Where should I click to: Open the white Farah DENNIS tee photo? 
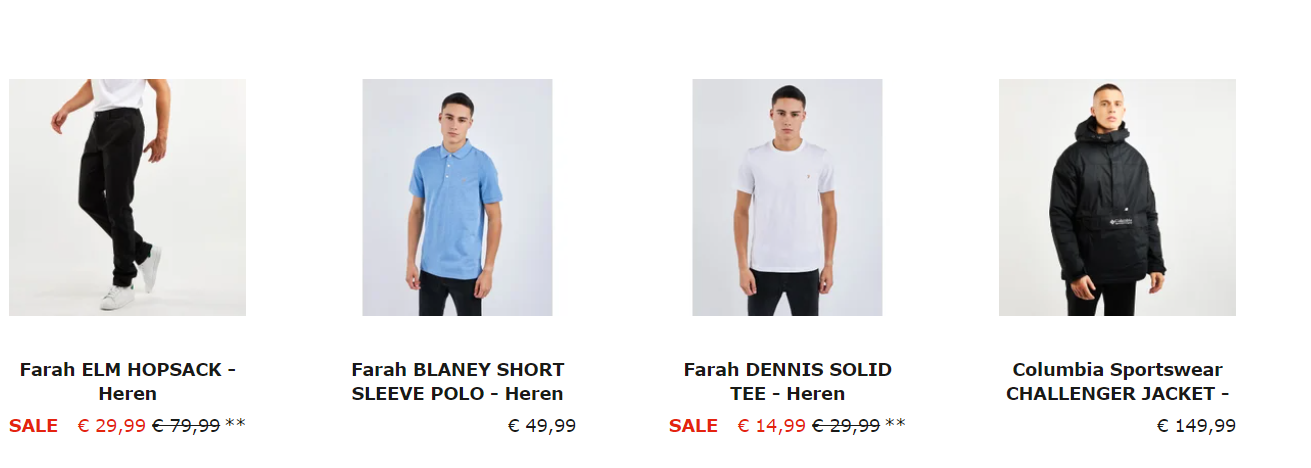tap(787, 197)
